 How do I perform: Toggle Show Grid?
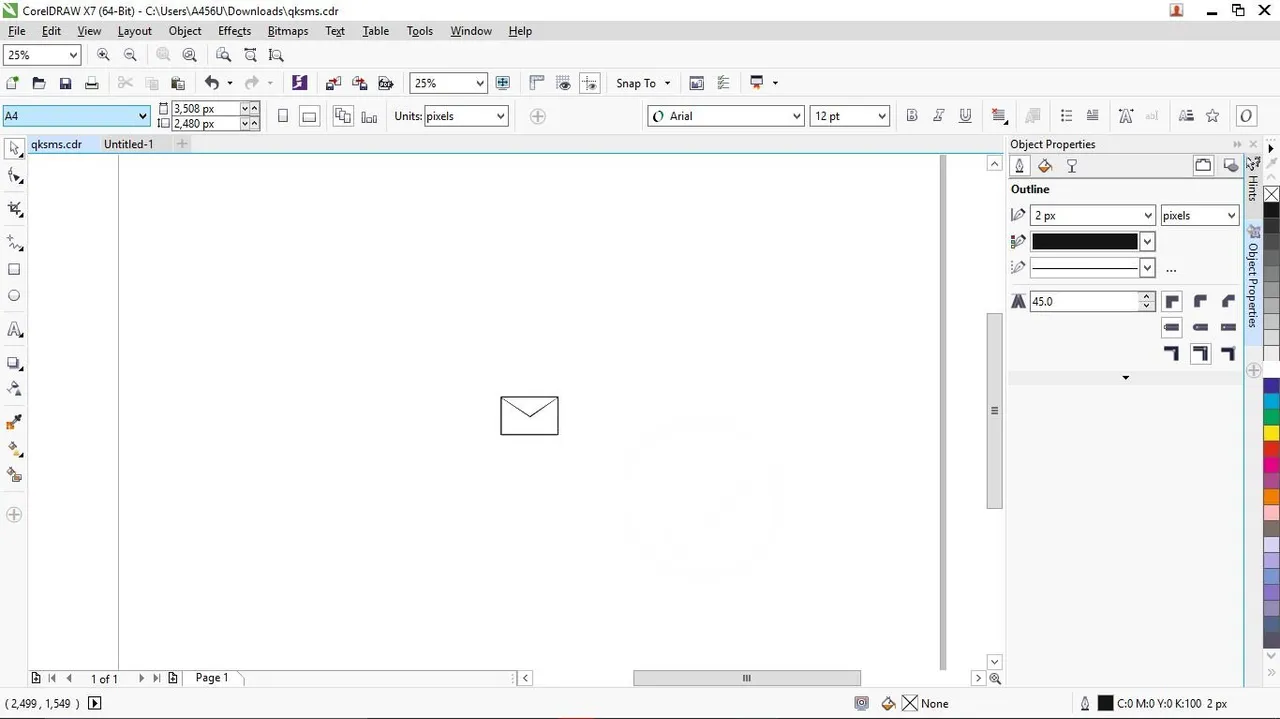coord(564,83)
